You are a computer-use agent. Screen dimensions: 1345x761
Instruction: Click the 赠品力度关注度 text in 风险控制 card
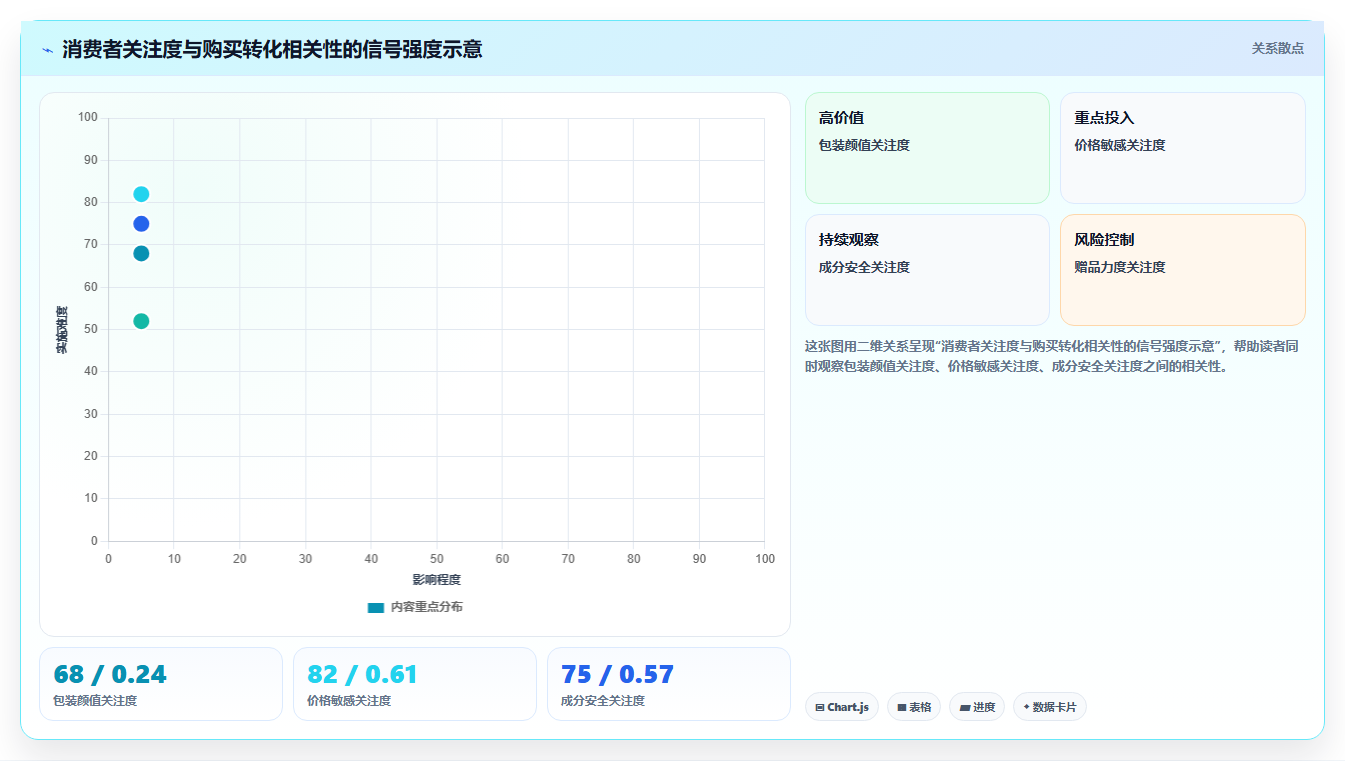(x=1120, y=267)
